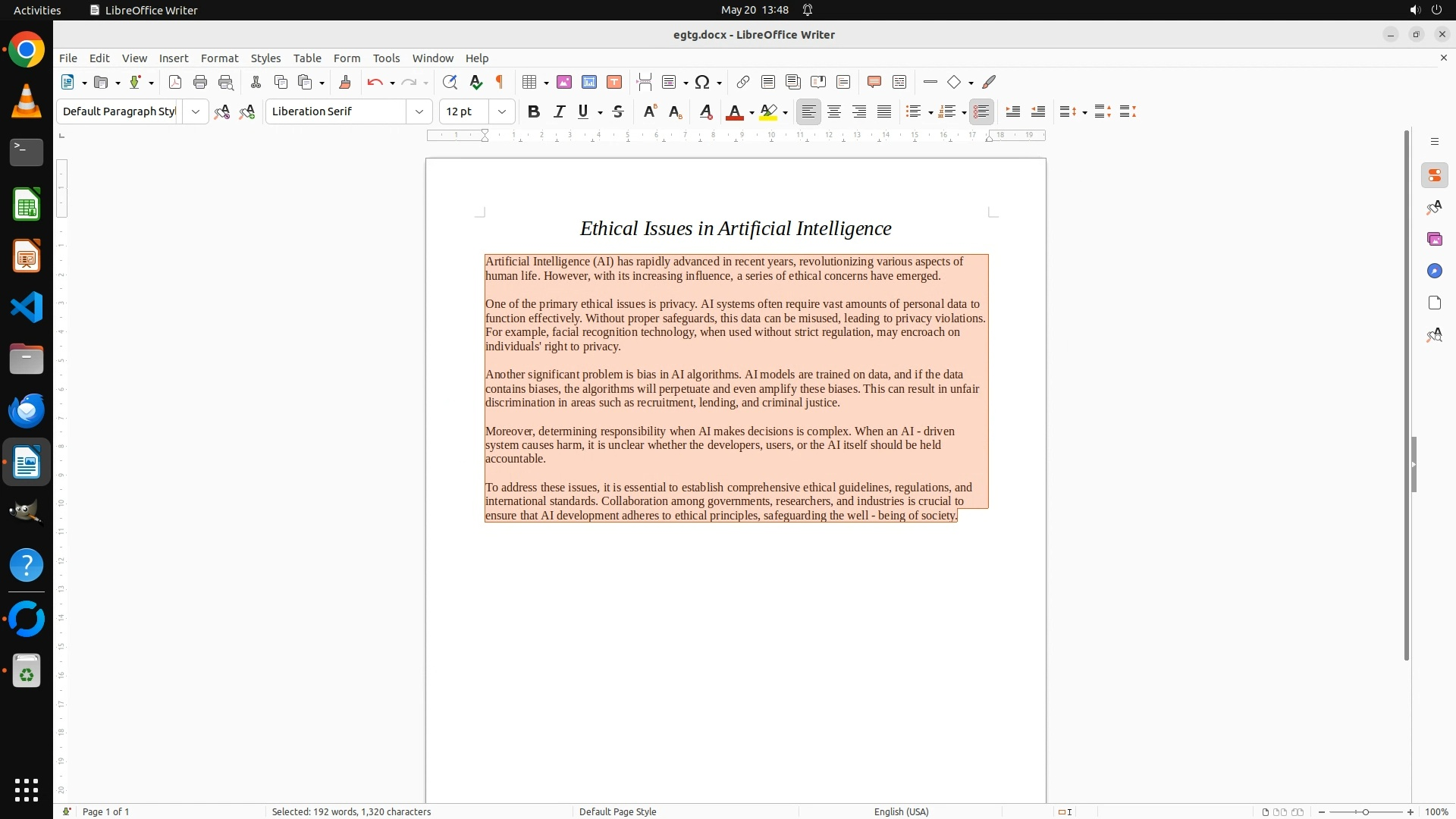
Task: Open the Tools menu
Action: coord(386,58)
